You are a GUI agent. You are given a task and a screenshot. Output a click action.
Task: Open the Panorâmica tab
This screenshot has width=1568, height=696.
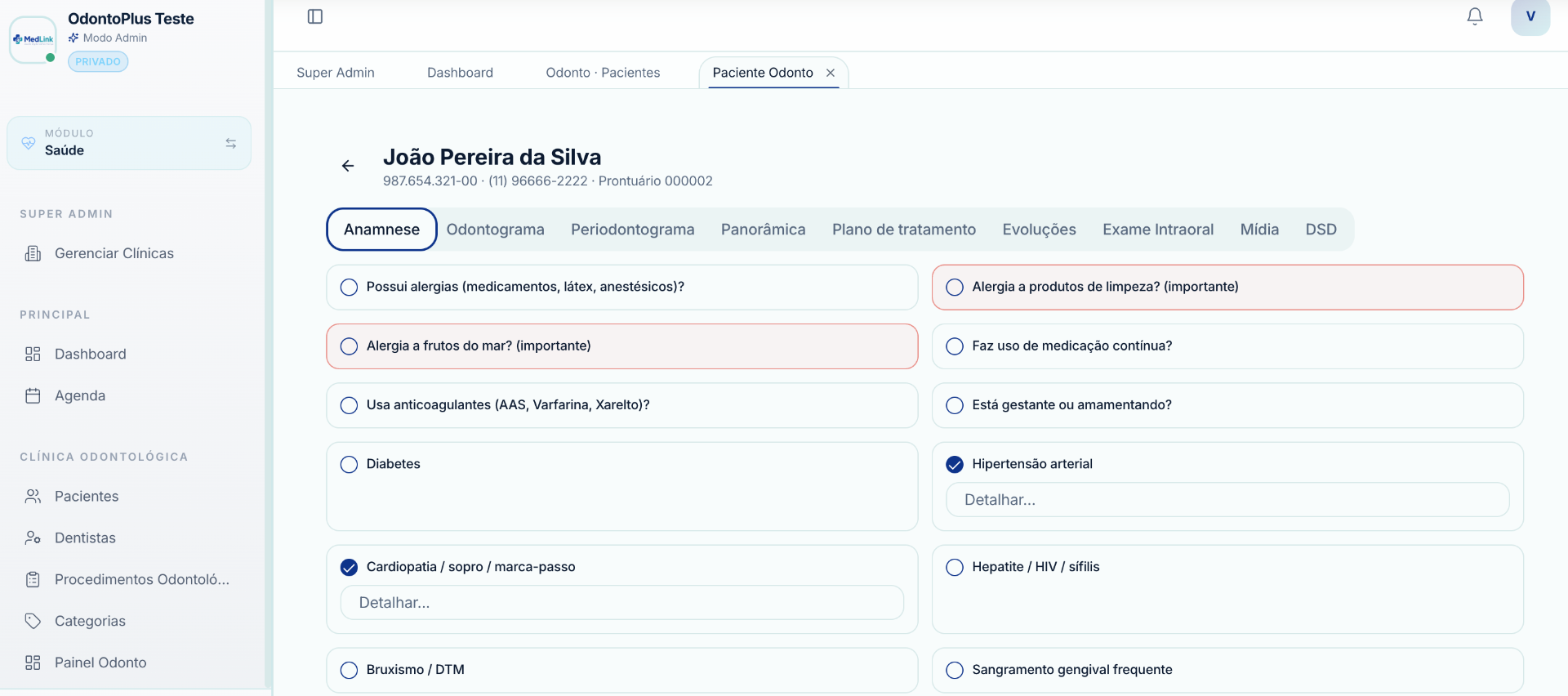[x=763, y=230]
